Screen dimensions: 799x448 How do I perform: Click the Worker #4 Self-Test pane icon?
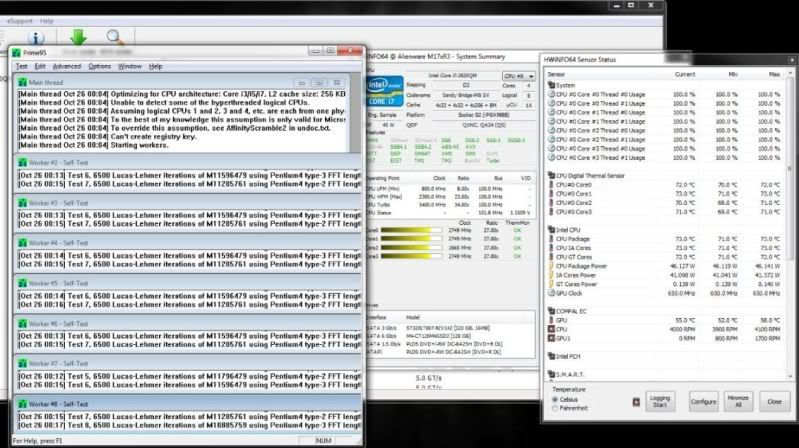coord(22,243)
